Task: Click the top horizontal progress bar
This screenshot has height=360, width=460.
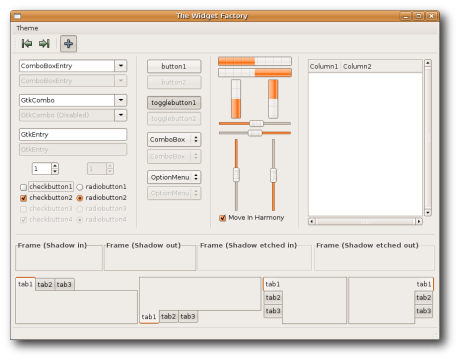Action: coord(255,61)
